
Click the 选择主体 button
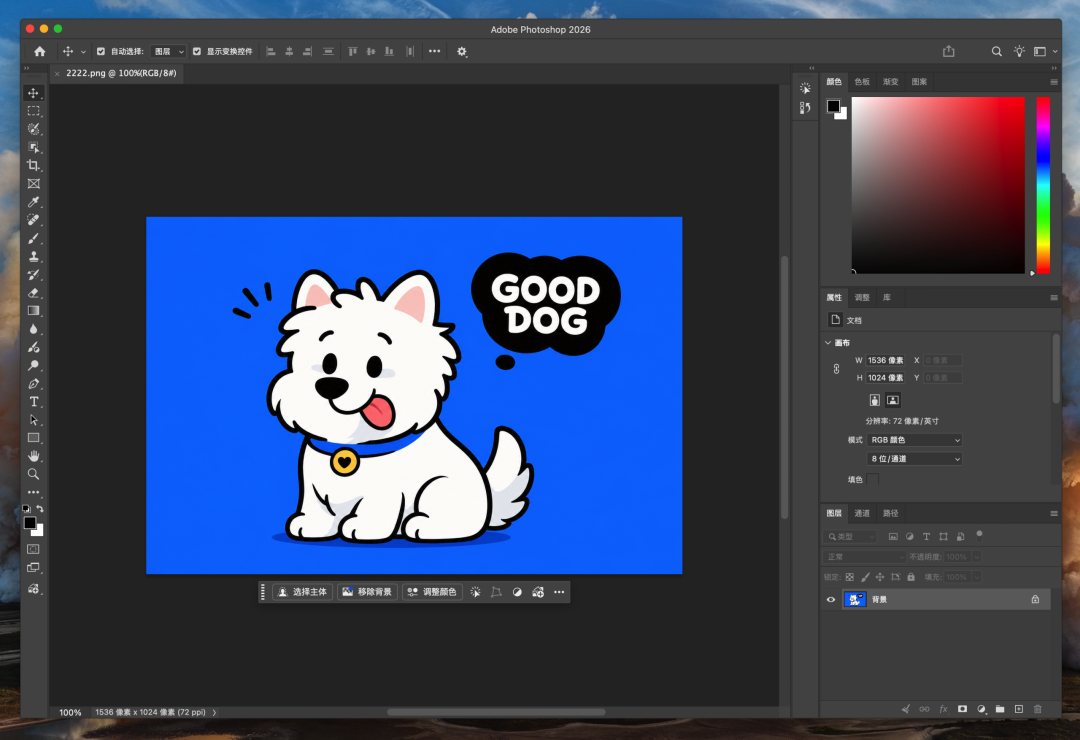coord(302,592)
